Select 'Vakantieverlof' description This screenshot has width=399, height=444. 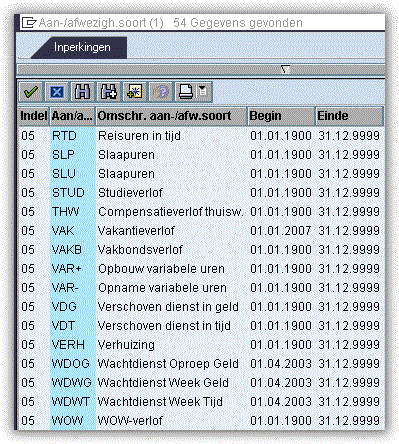coord(136,231)
